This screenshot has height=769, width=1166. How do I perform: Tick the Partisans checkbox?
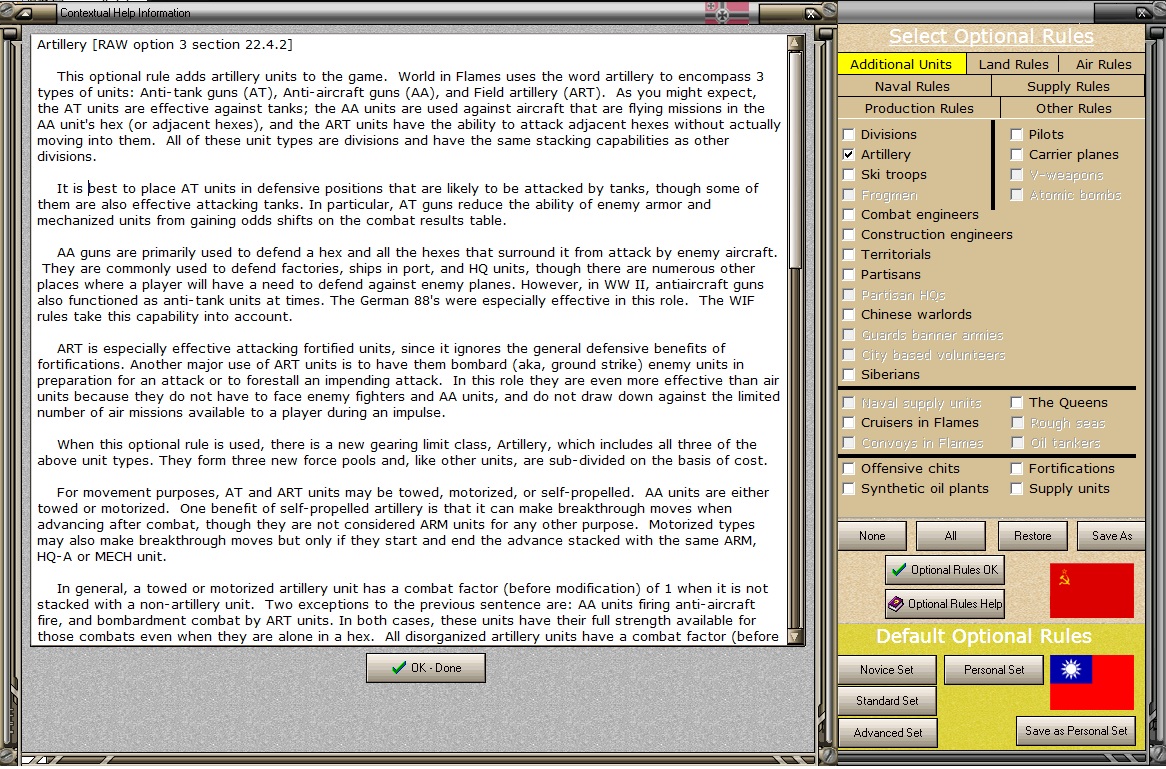point(848,275)
